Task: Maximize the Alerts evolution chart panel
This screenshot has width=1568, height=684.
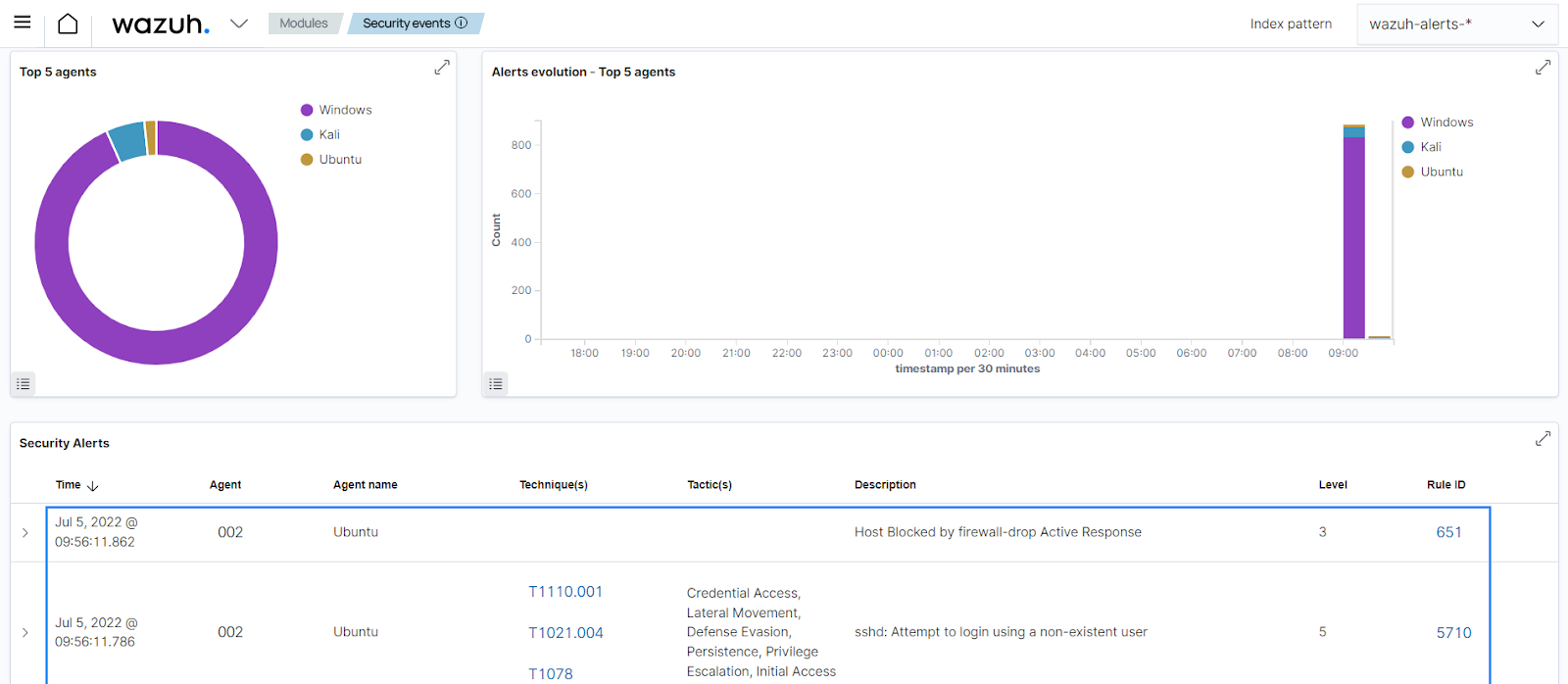Action: [x=1543, y=67]
